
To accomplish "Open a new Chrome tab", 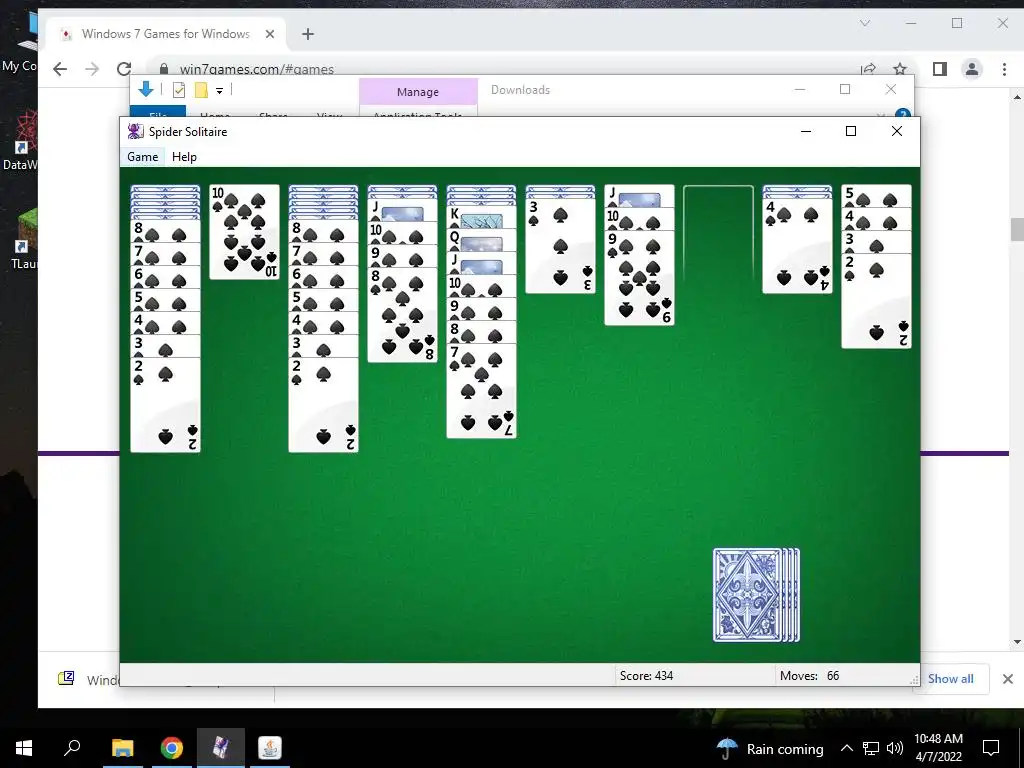I will click(308, 34).
